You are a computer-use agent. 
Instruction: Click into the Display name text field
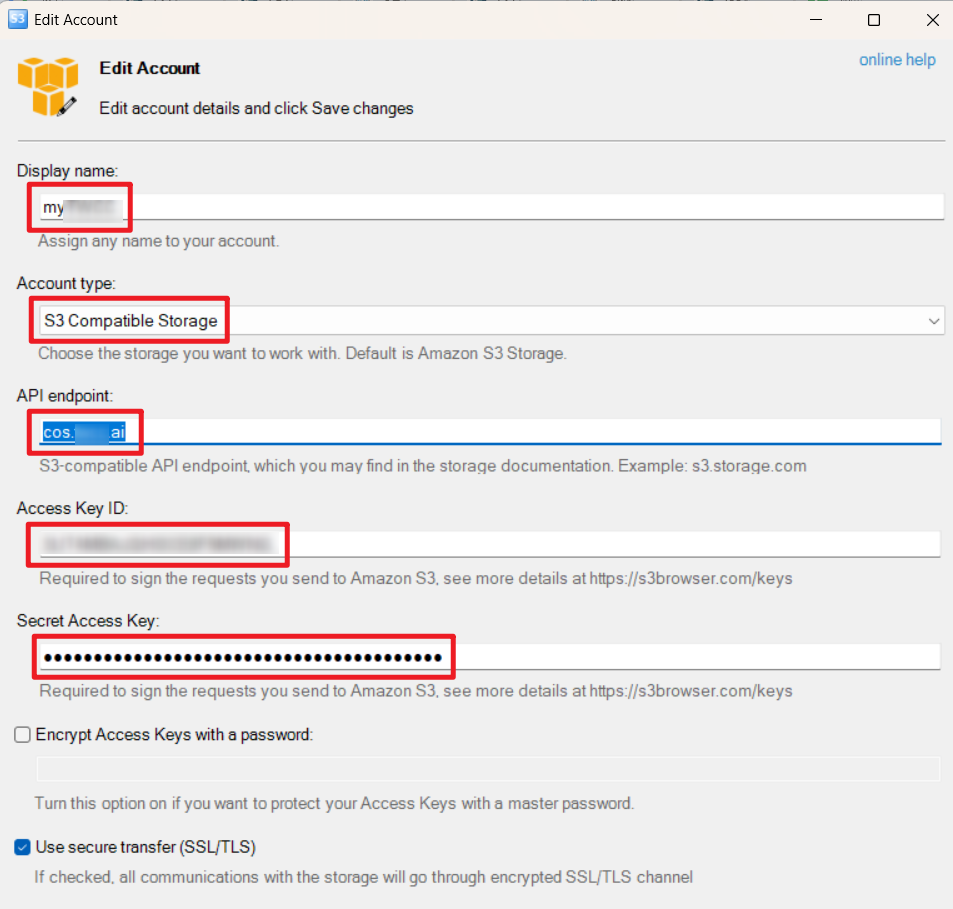click(x=491, y=207)
